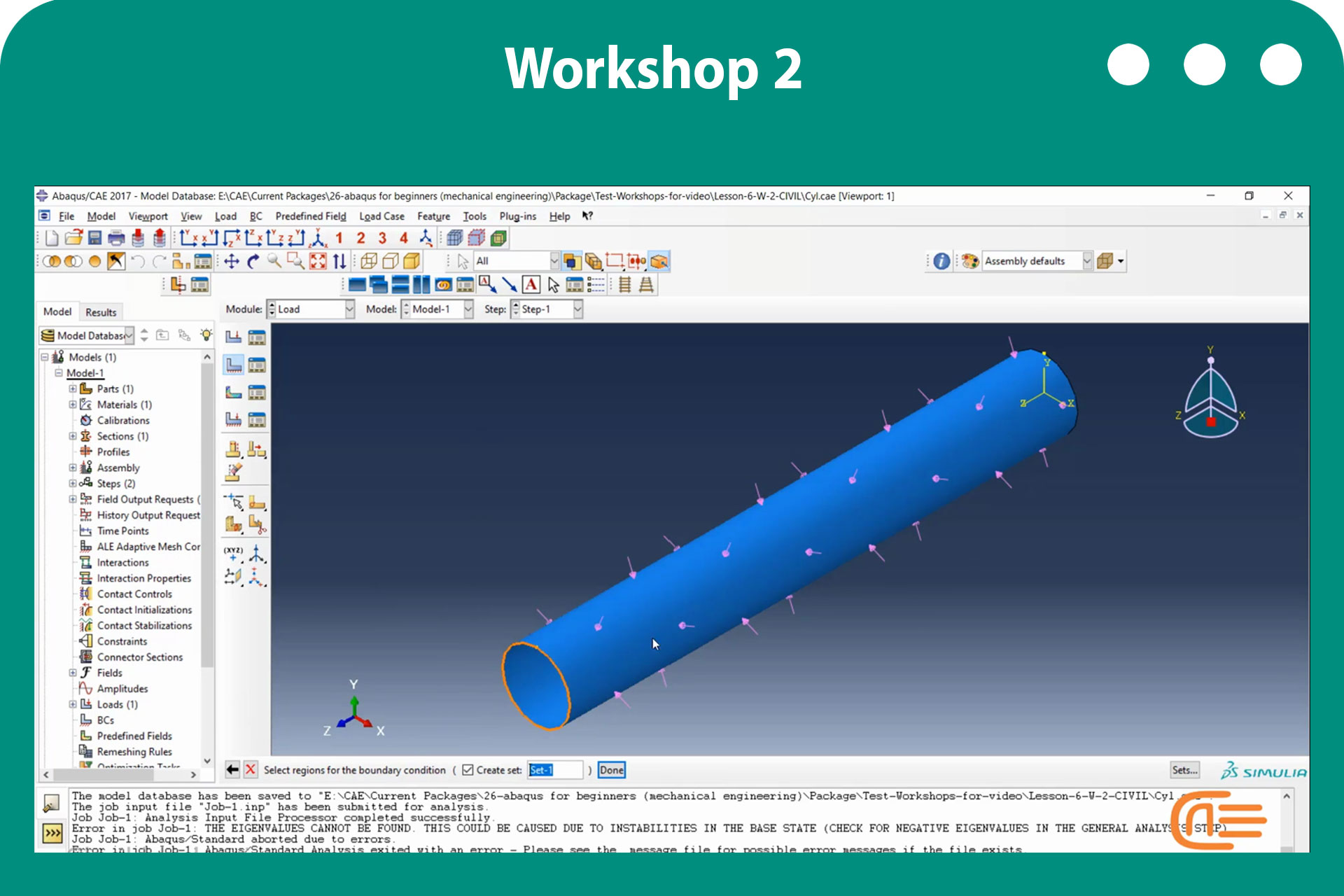Click the Create Arrow annotation icon
The height and width of the screenshot is (896, 1344).
click(510, 284)
